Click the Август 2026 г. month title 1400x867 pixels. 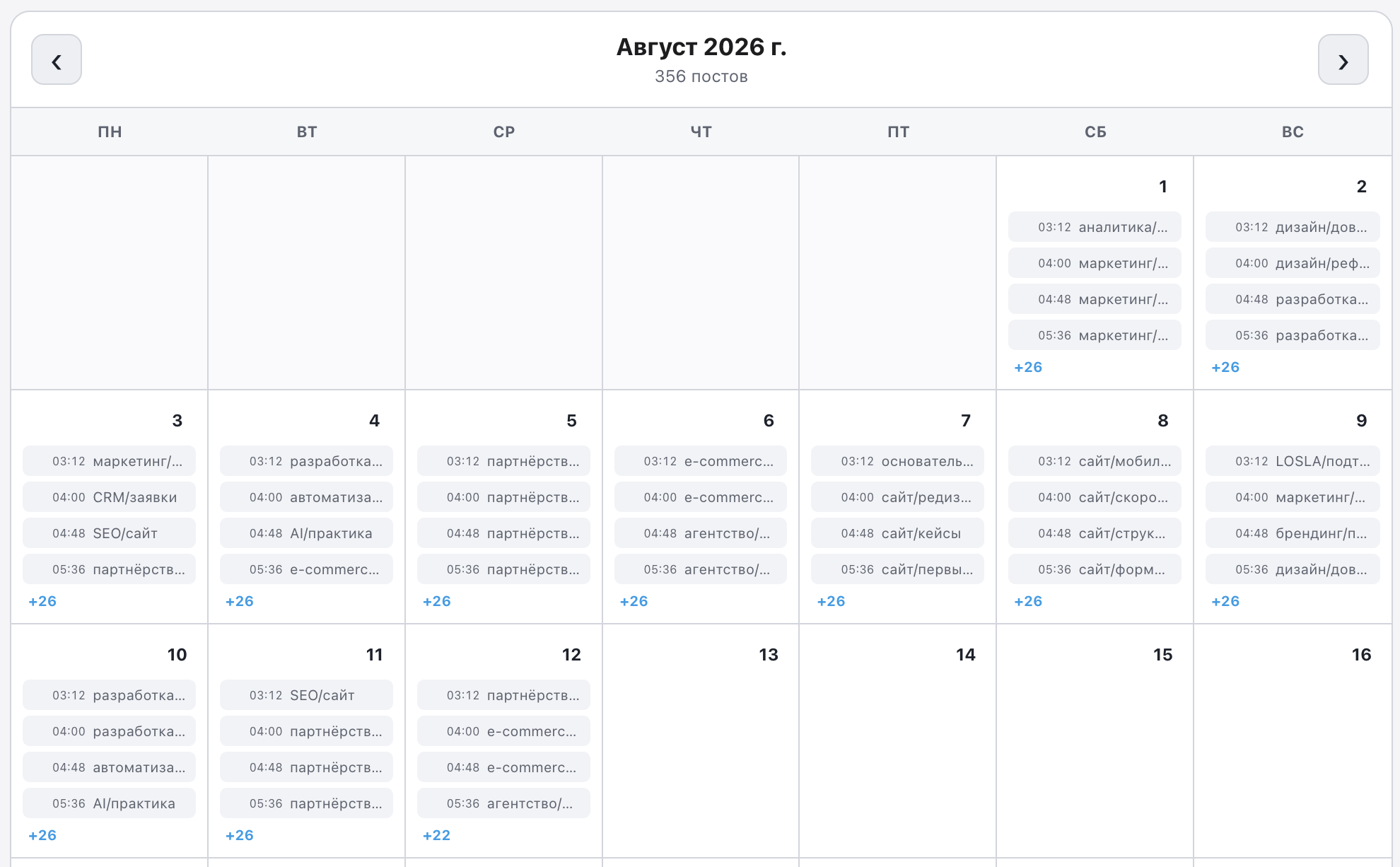coord(701,47)
